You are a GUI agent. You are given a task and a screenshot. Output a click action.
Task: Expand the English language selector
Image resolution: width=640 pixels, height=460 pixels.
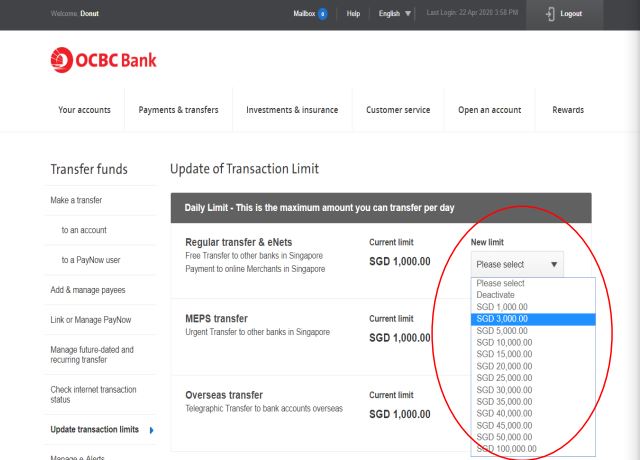389,14
